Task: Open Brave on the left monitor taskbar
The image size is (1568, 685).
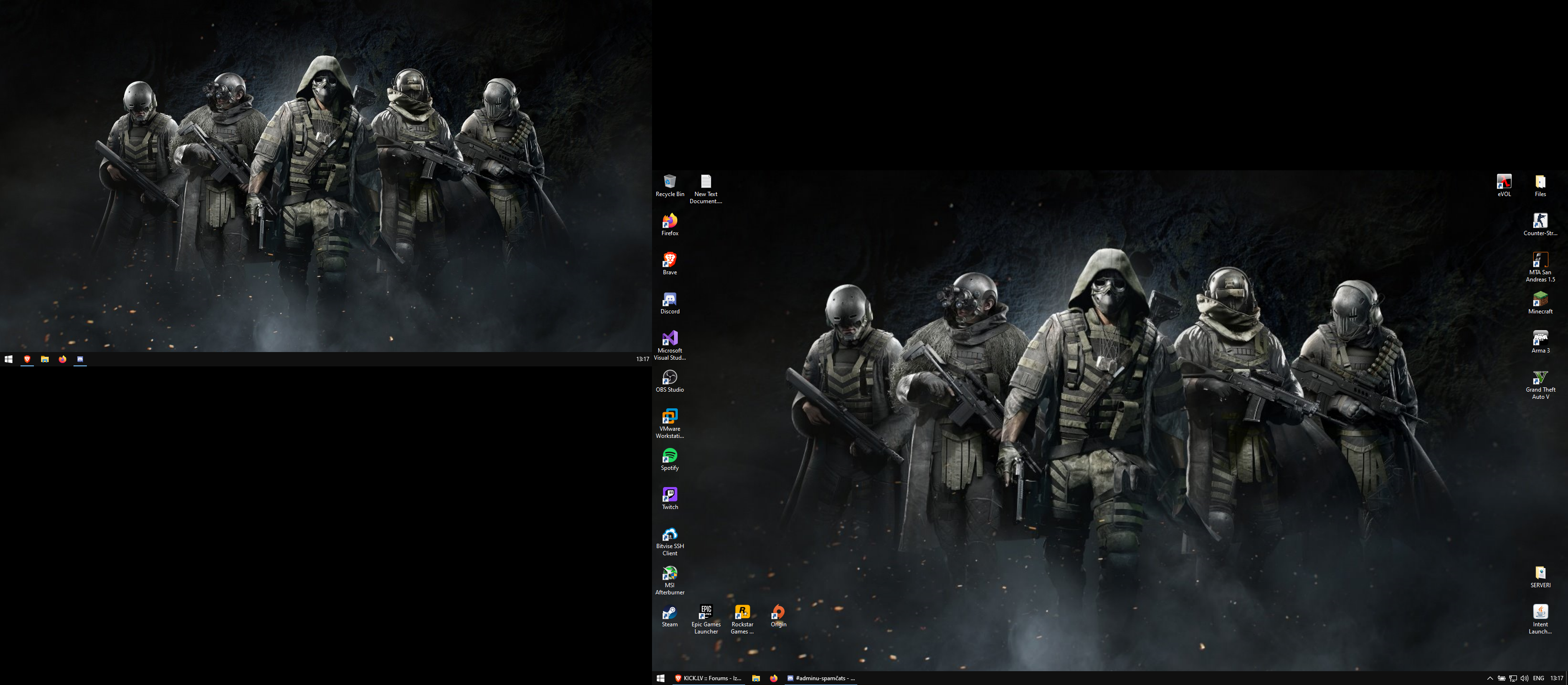Action: pos(27,359)
